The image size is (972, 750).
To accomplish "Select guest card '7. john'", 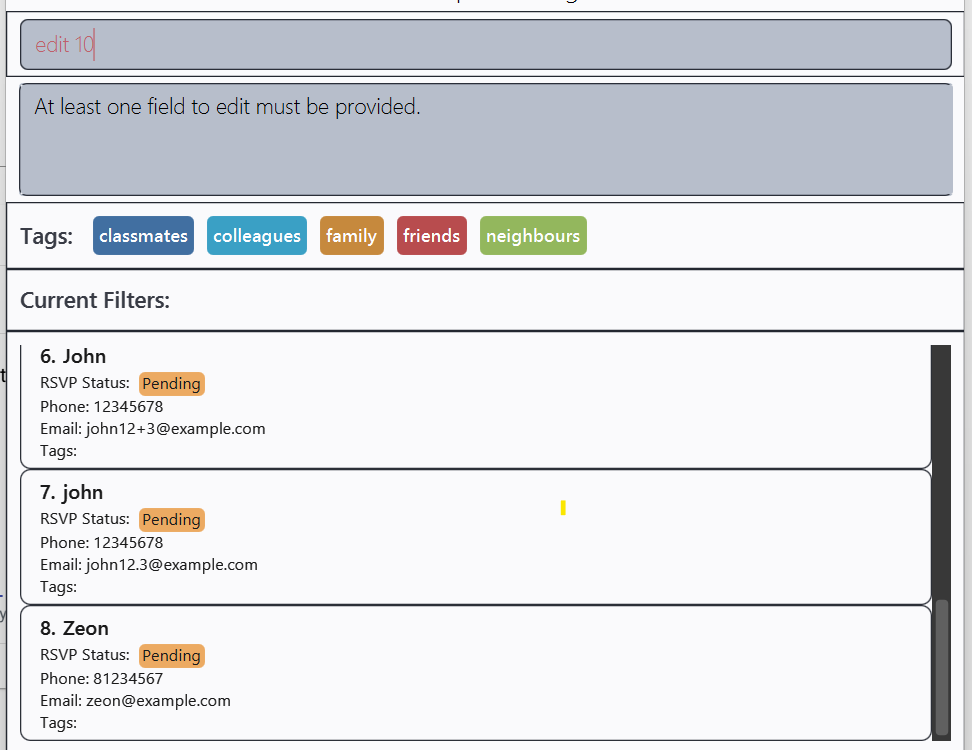I will pyautogui.click(x=475, y=537).
